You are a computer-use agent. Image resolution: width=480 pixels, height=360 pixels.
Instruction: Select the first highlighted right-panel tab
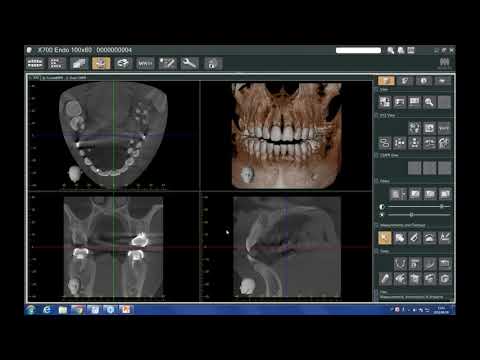pos(386,81)
